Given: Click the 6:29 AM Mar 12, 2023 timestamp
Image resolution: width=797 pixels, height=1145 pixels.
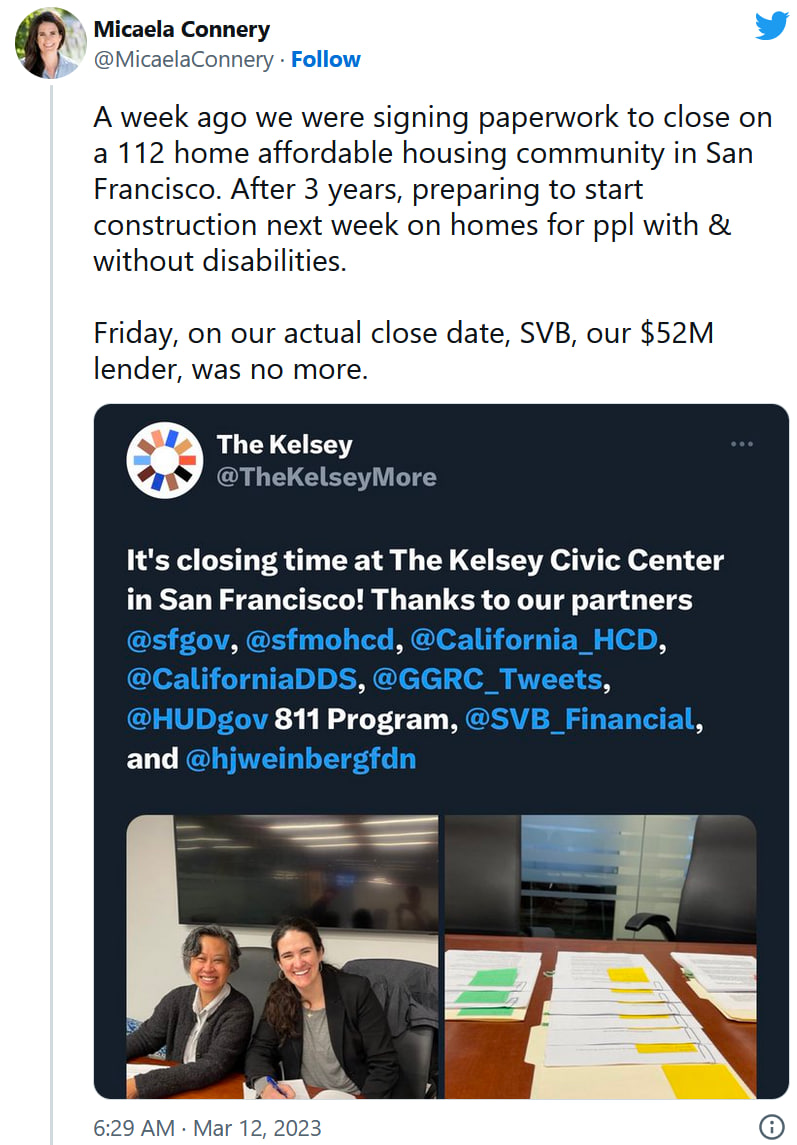Looking at the screenshot, I should [207, 1128].
